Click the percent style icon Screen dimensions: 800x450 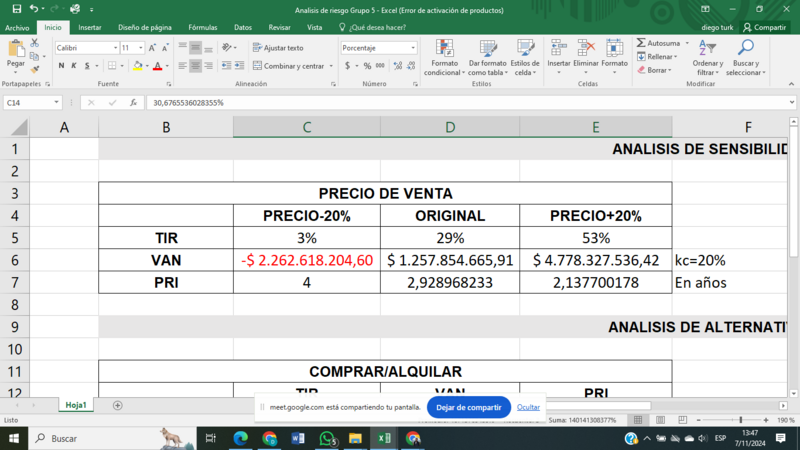(x=367, y=66)
